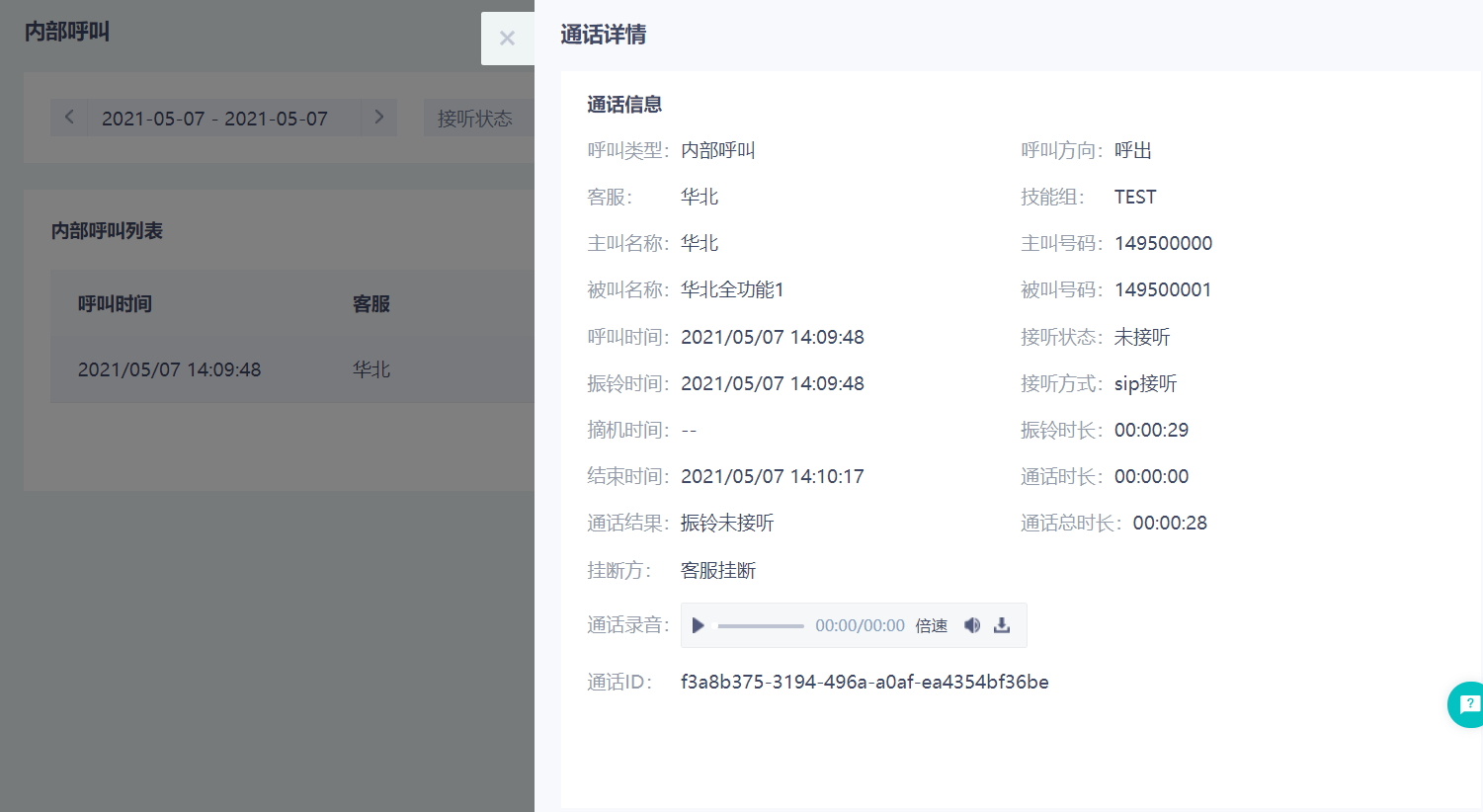Download the call recording file
1483x812 pixels.
click(1002, 625)
